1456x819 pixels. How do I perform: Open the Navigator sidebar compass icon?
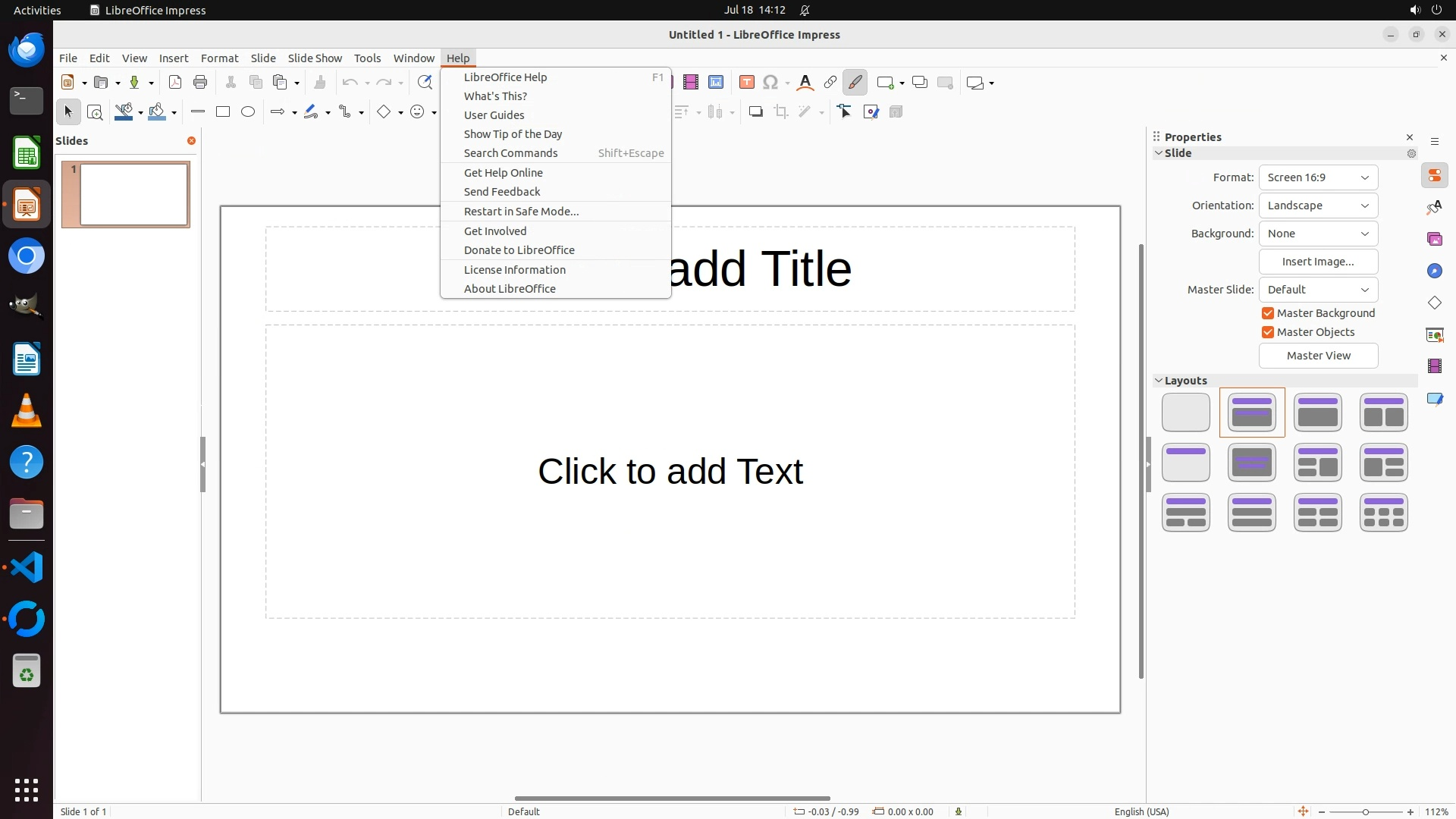pos(1434,271)
